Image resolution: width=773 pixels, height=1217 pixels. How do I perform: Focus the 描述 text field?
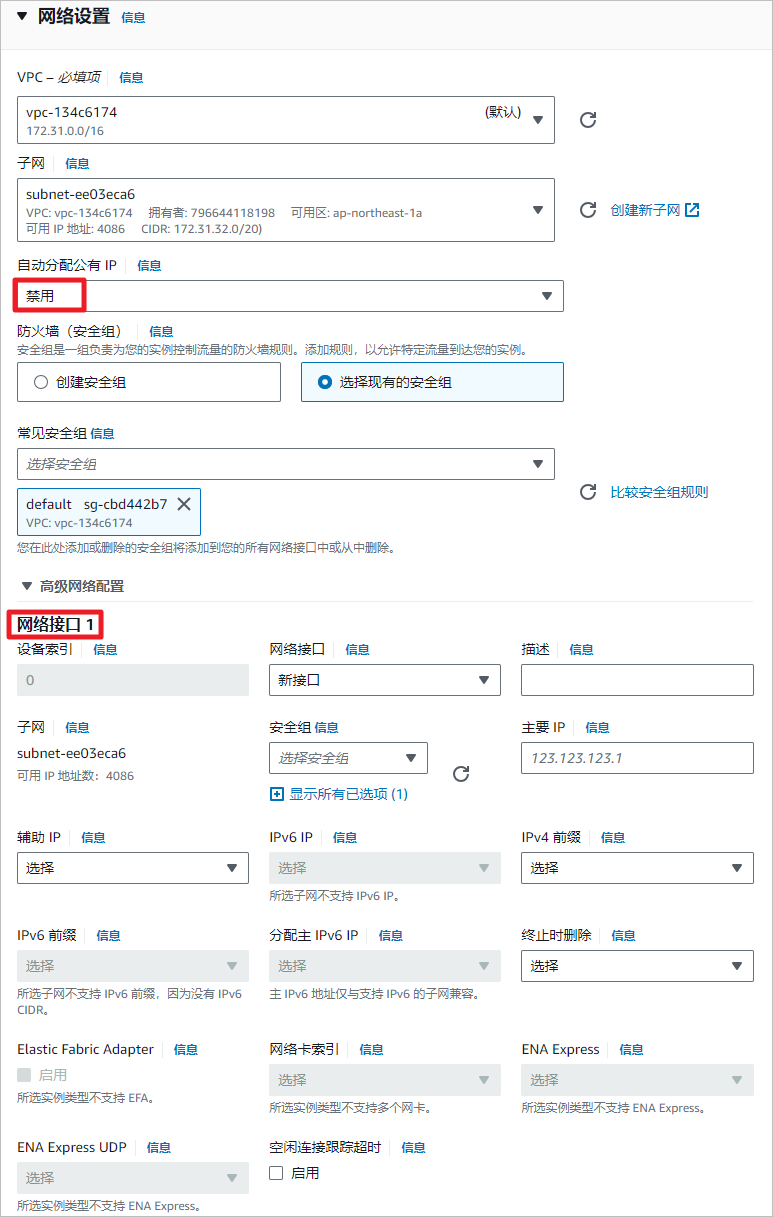pyautogui.click(x=637, y=680)
